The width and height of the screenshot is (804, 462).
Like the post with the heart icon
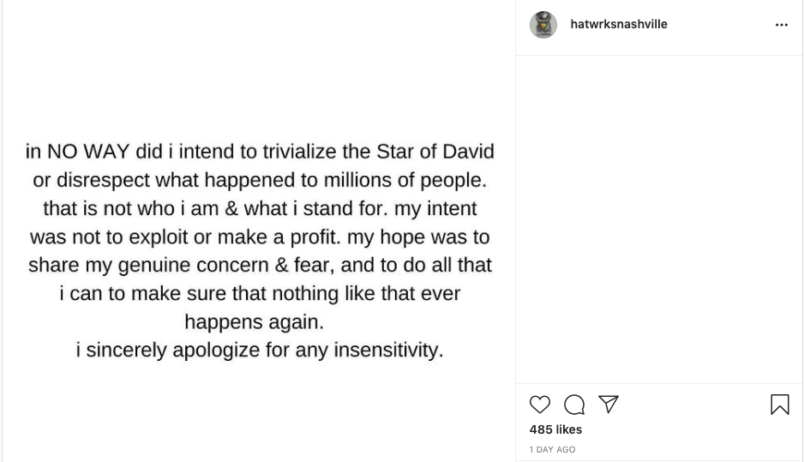[x=540, y=404]
